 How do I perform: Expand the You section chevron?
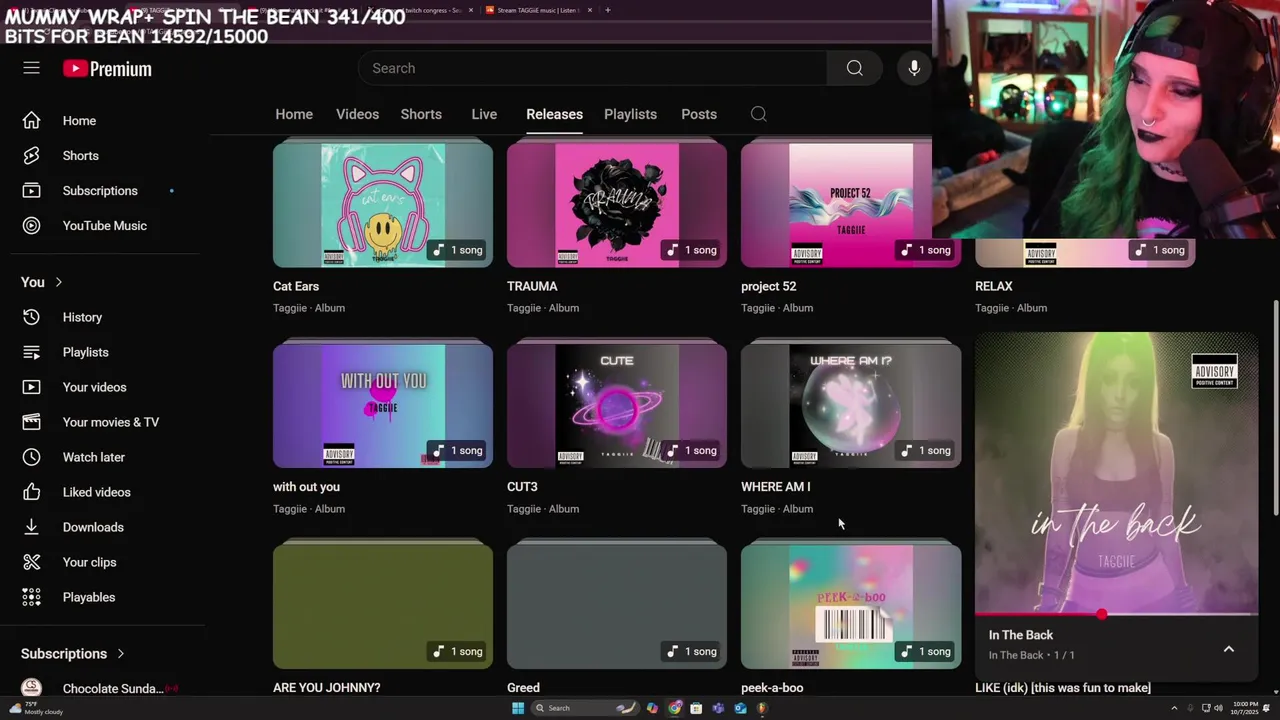coord(58,282)
